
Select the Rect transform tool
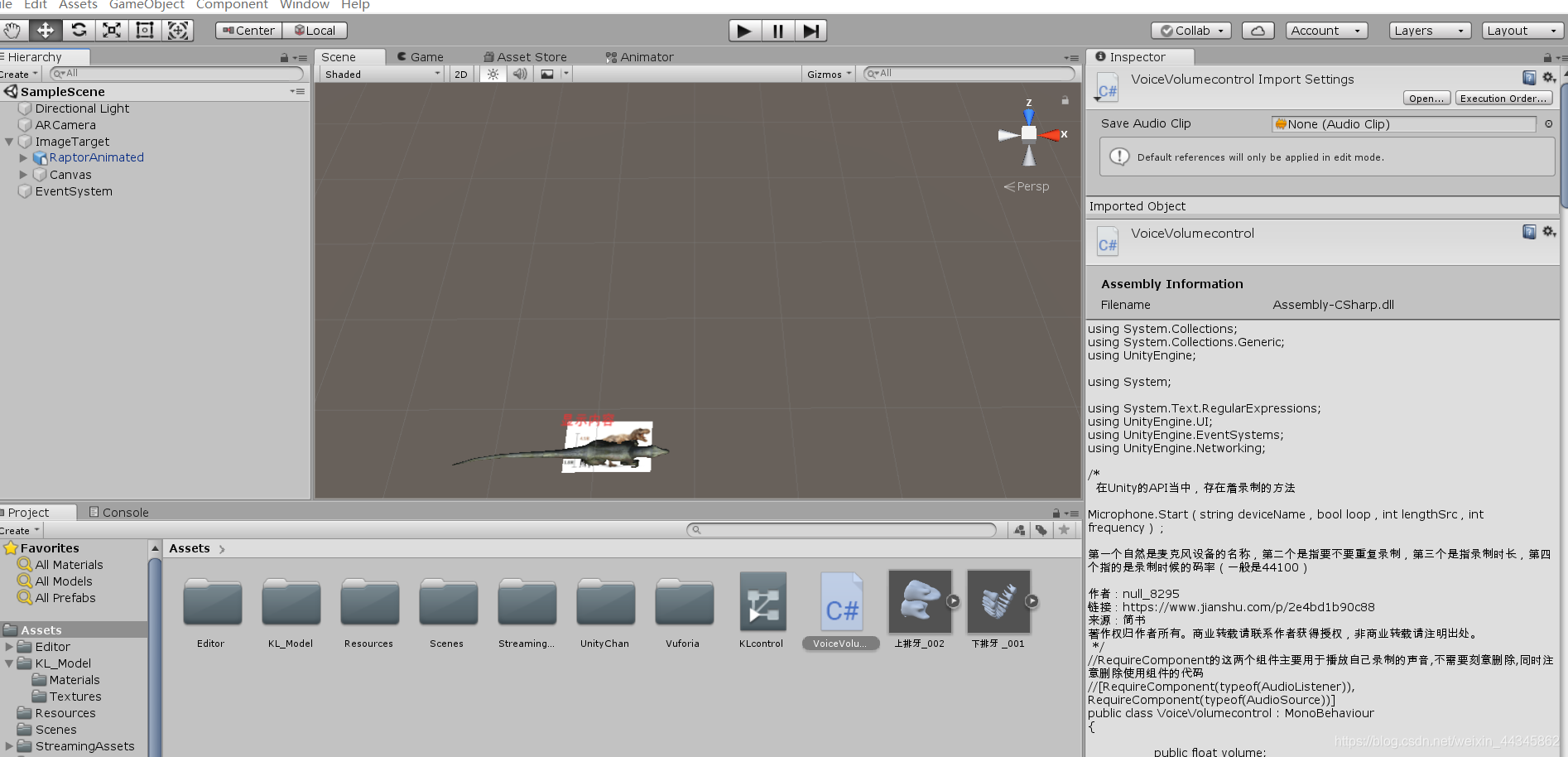pos(145,31)
